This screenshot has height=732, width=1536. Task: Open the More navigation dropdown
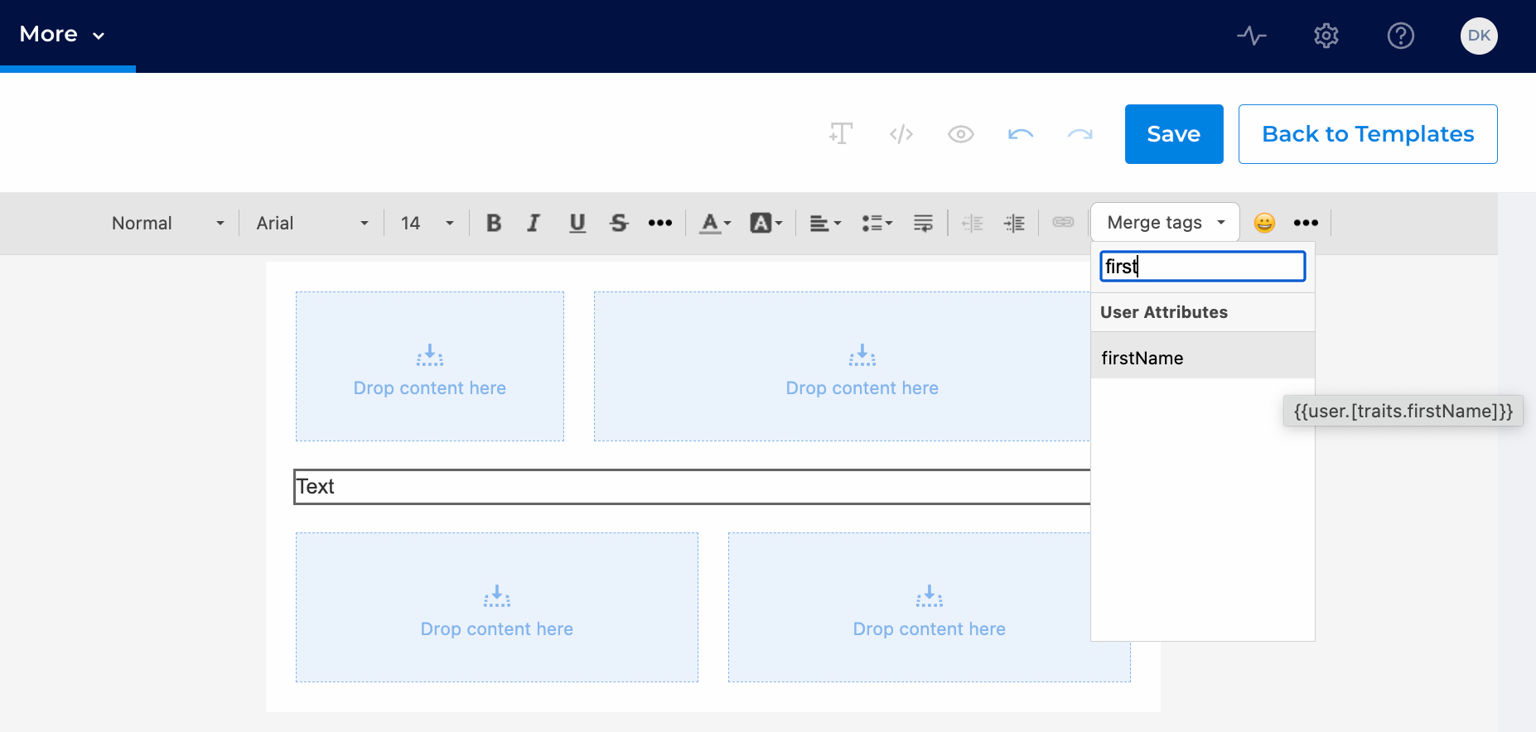pyautogui.click(x=62, y=34)
